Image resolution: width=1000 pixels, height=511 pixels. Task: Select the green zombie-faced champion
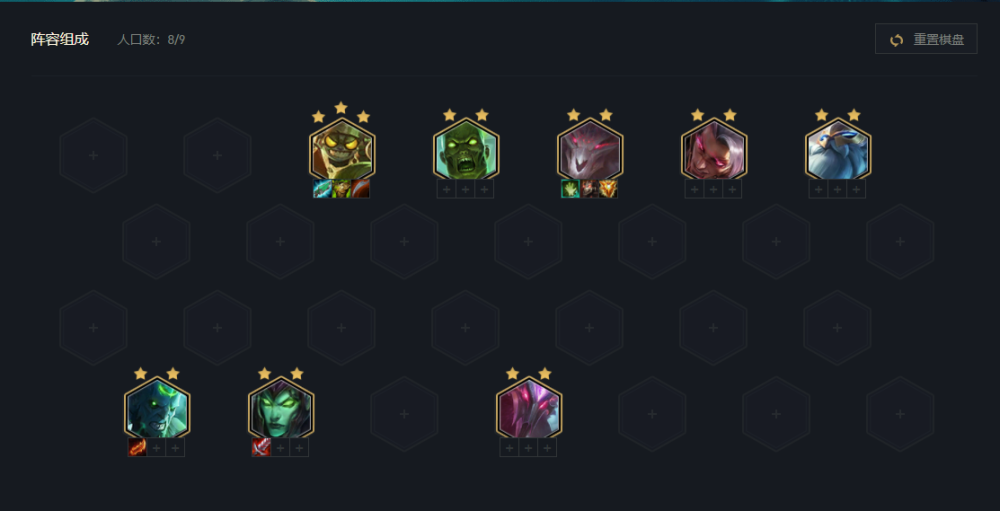466,153
